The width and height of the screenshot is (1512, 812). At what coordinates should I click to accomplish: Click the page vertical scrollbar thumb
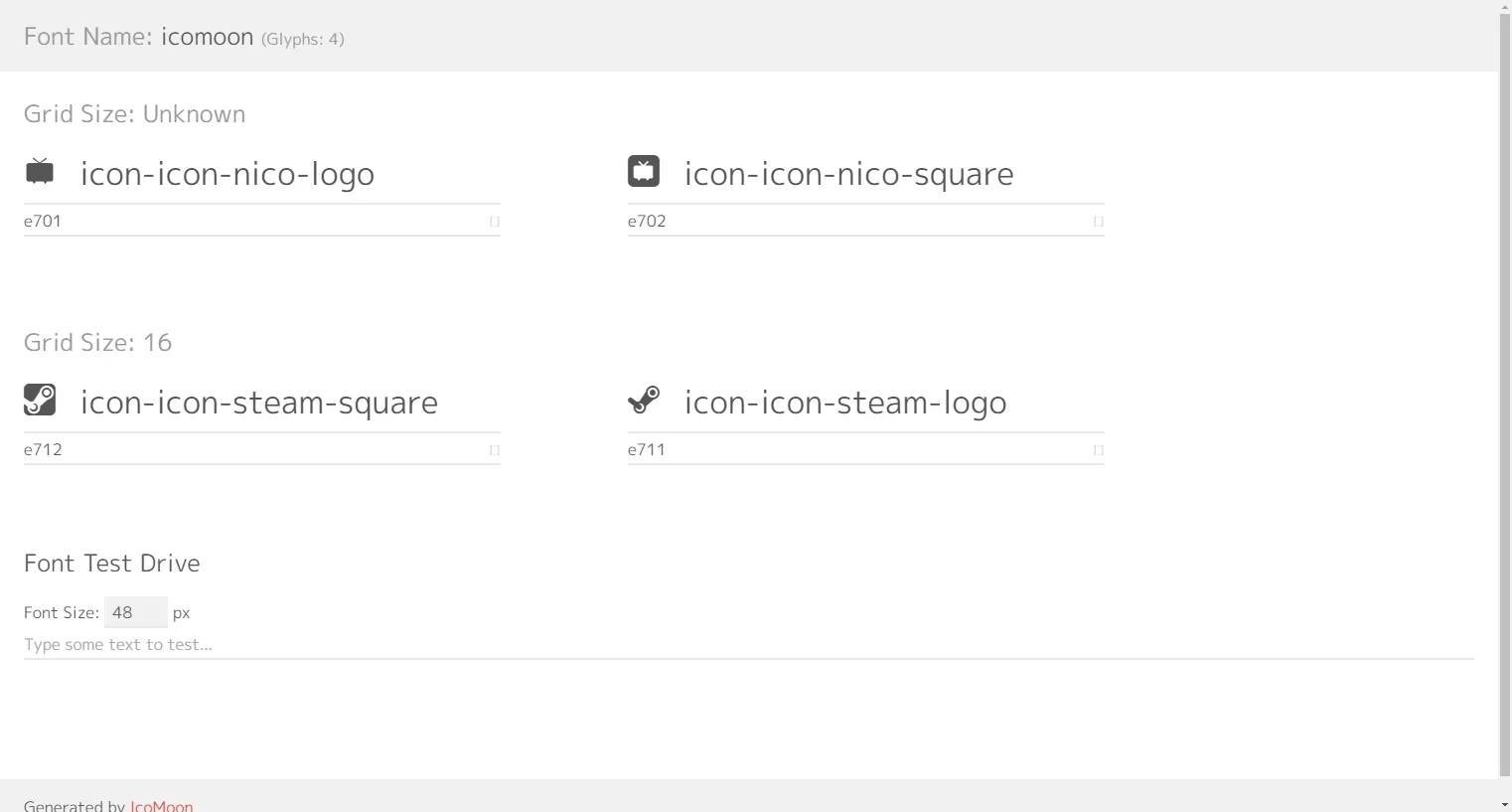[x=1505, y=395]
